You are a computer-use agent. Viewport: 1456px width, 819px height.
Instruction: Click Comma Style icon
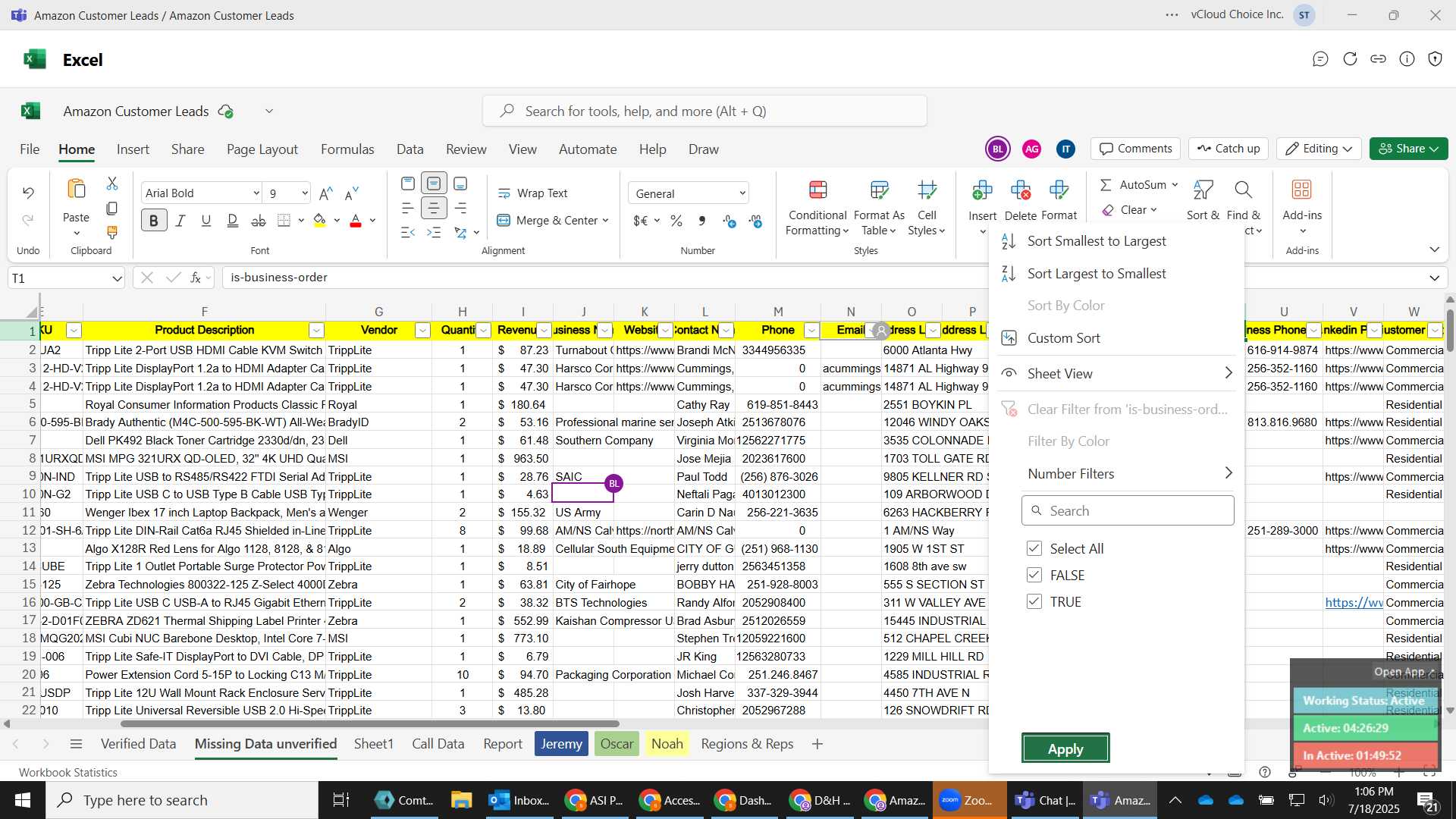[x=702, y=221]
